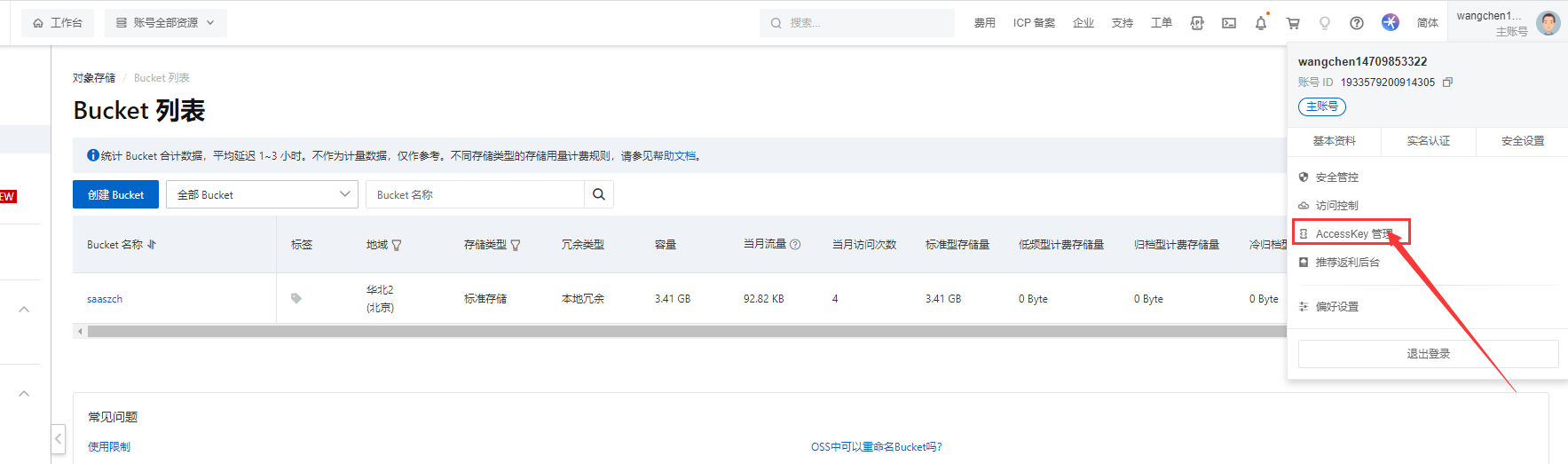Viewport: 1568px width, 464px height.
Task: Switch to the 实名认证 tab
Action: 1428,141
